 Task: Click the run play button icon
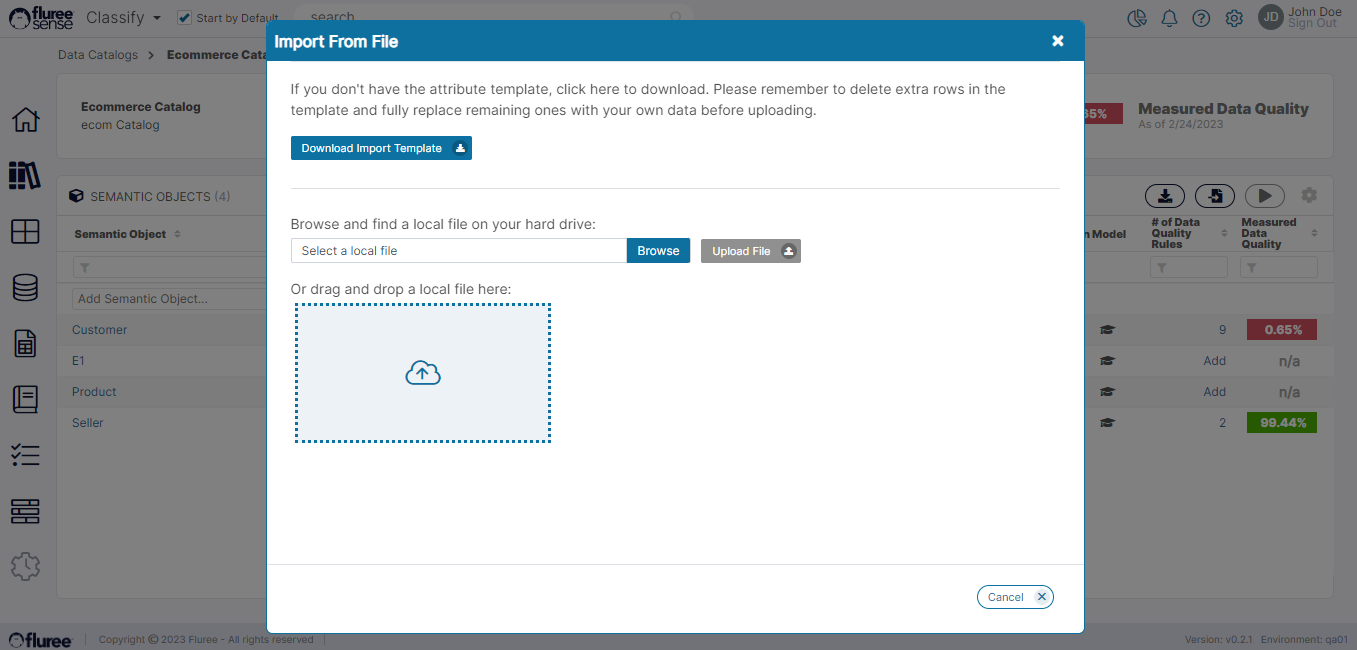coord(1264,196)
